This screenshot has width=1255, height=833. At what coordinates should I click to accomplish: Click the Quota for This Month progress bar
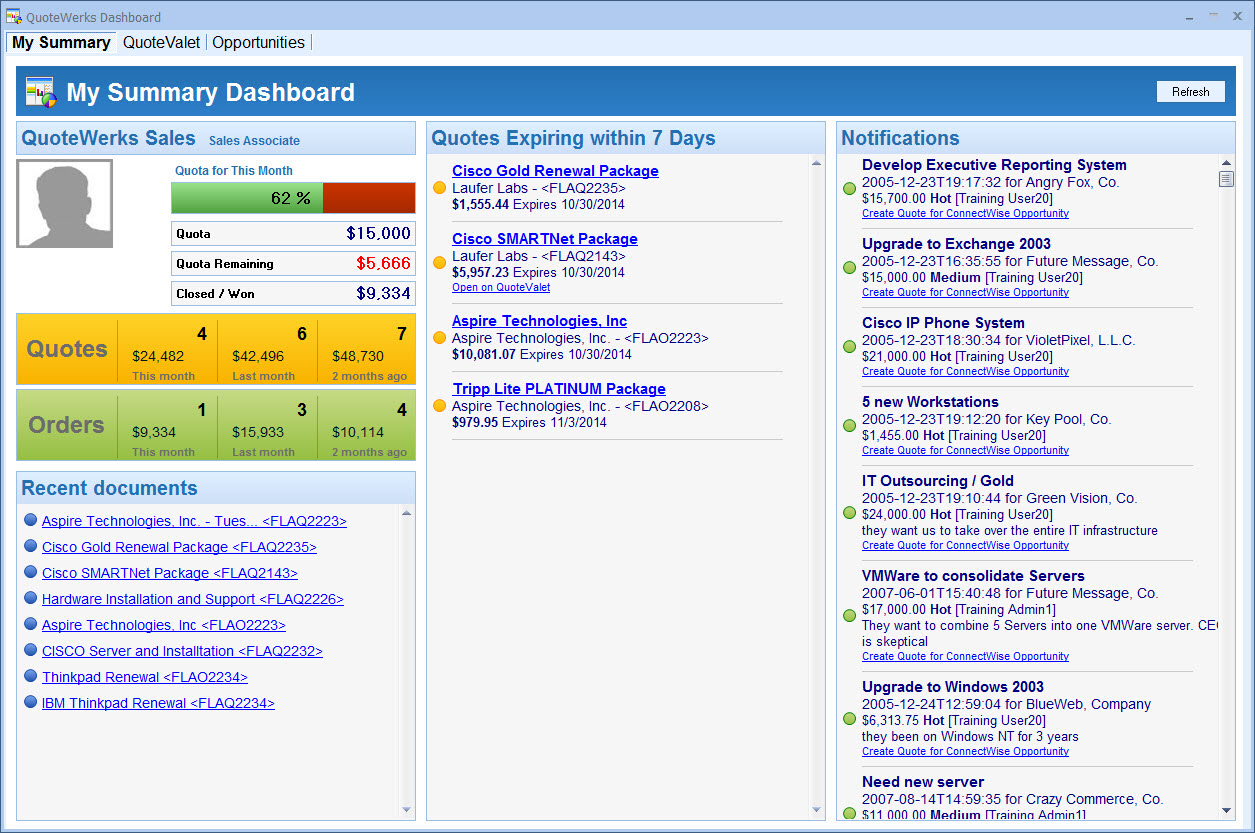[293, 198]
